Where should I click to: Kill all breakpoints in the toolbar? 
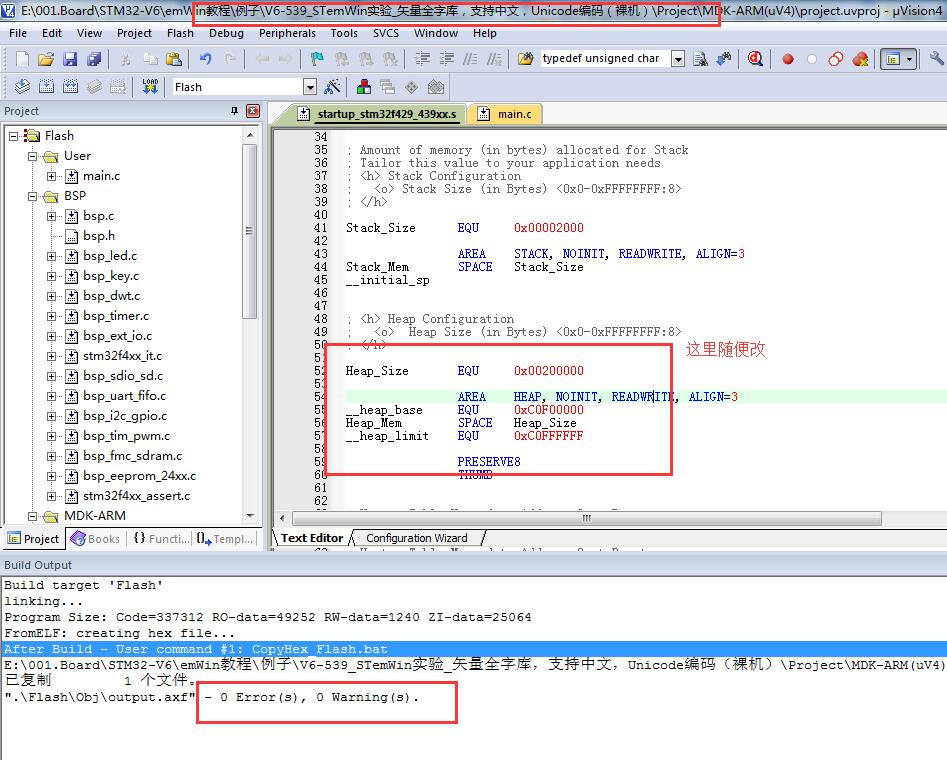click(860, 59)
